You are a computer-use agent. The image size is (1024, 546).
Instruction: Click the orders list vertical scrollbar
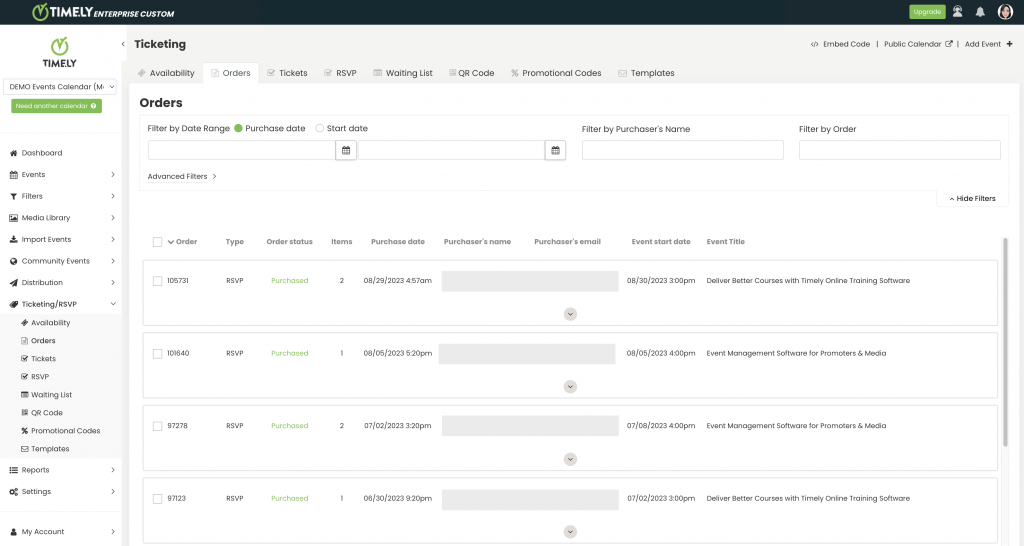(1005, 342)
